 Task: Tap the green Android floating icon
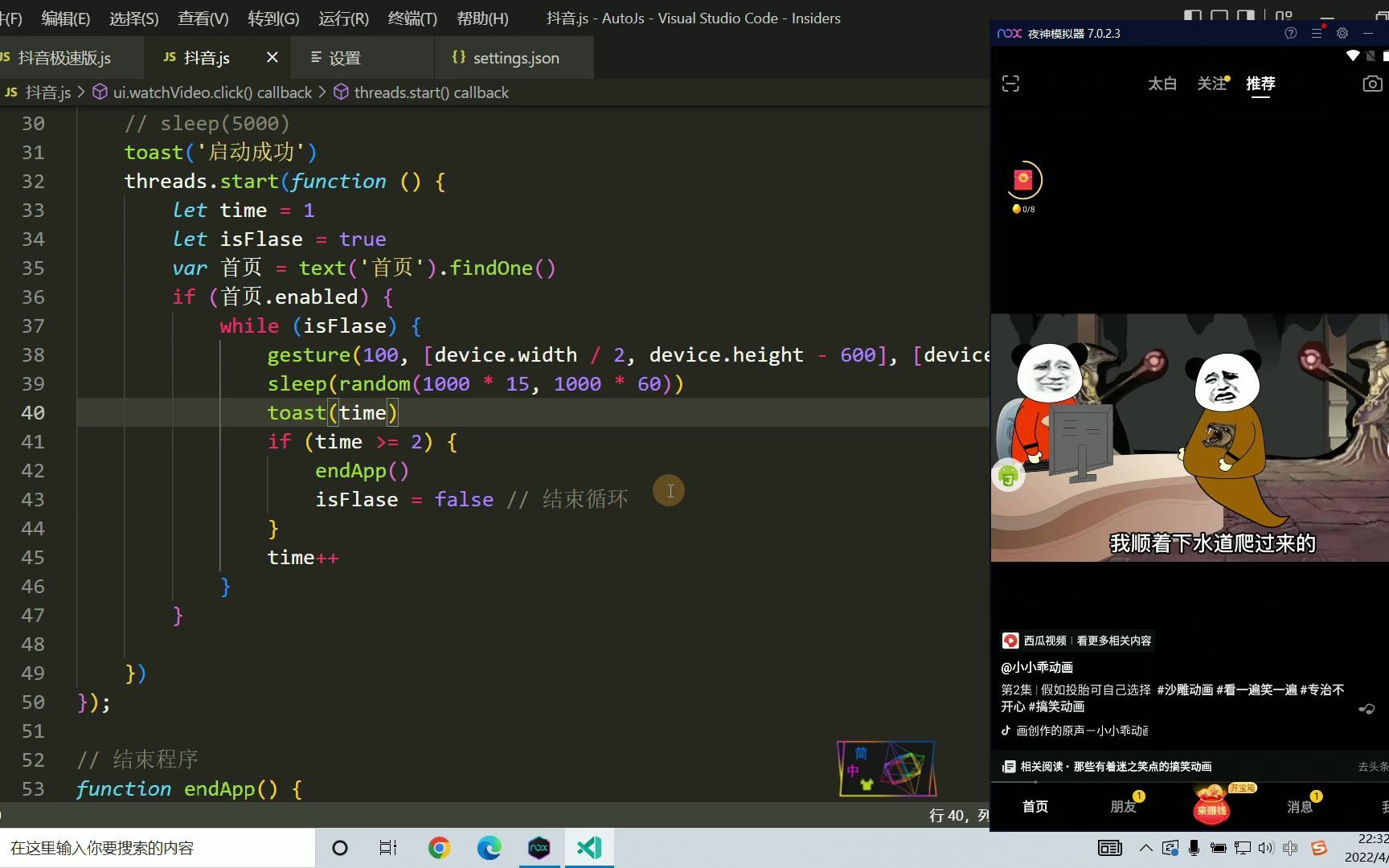coord(1008,476)
